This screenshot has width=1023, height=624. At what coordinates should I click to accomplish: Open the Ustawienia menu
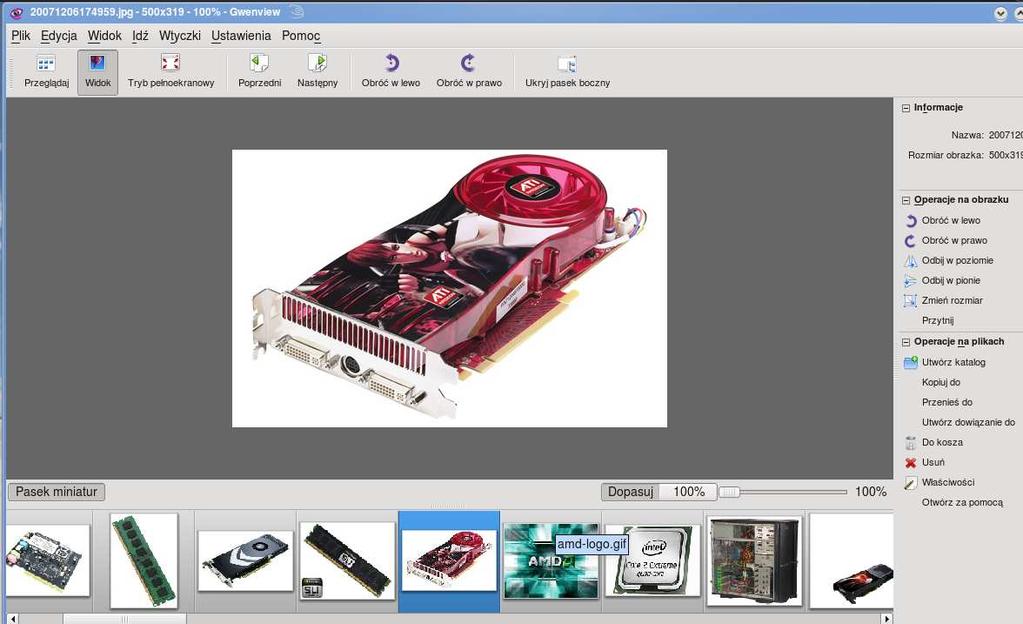click(x=241, y=35)
